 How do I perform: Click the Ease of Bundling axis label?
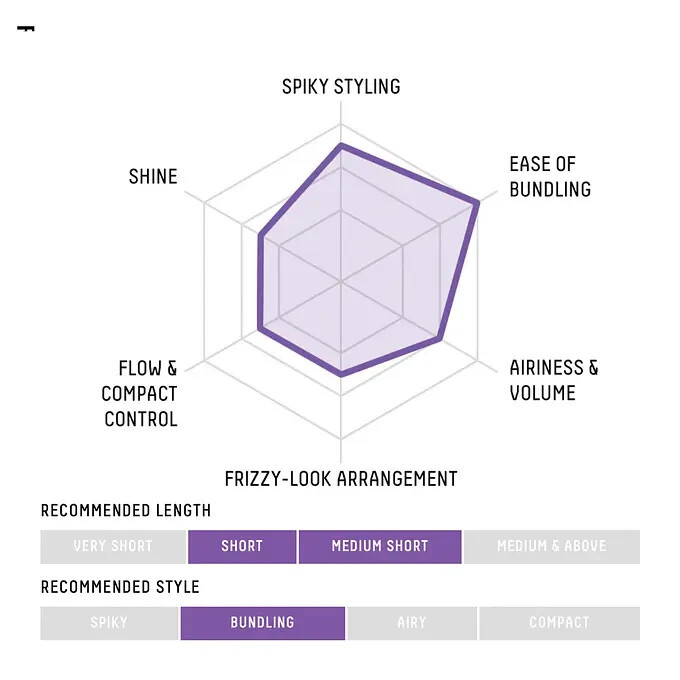(550, 177)
